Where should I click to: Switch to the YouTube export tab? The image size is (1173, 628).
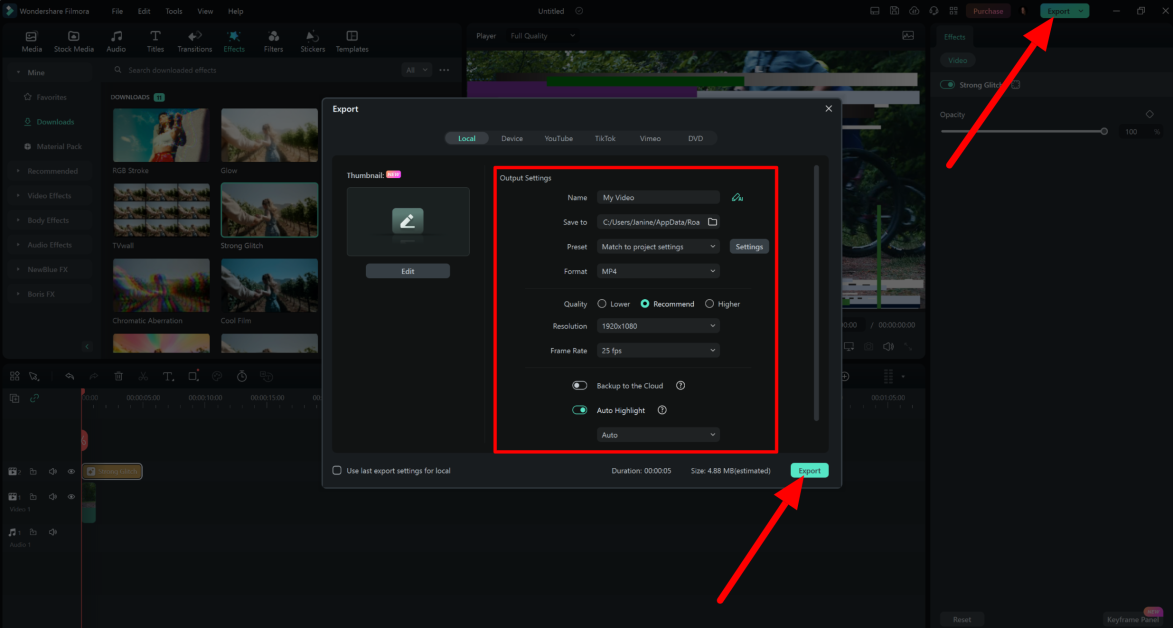coord(559,138)
